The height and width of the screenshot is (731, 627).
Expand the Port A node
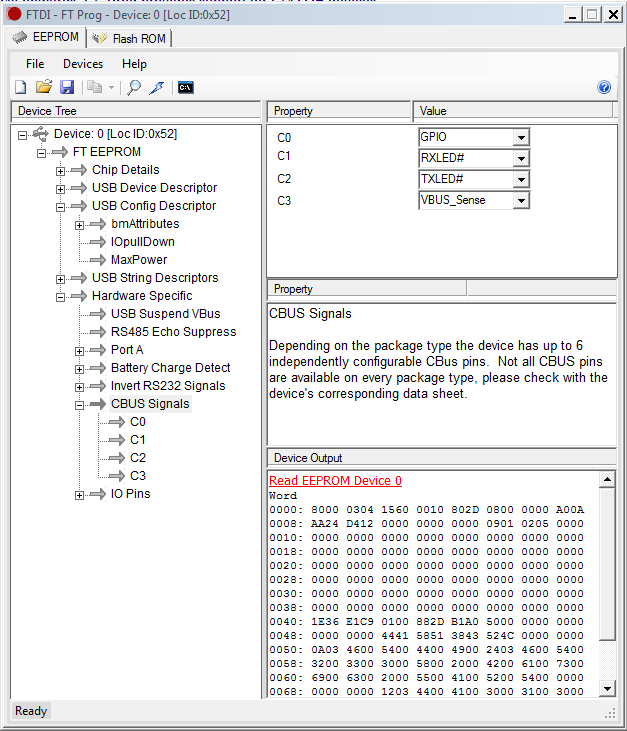pos(80,351)
